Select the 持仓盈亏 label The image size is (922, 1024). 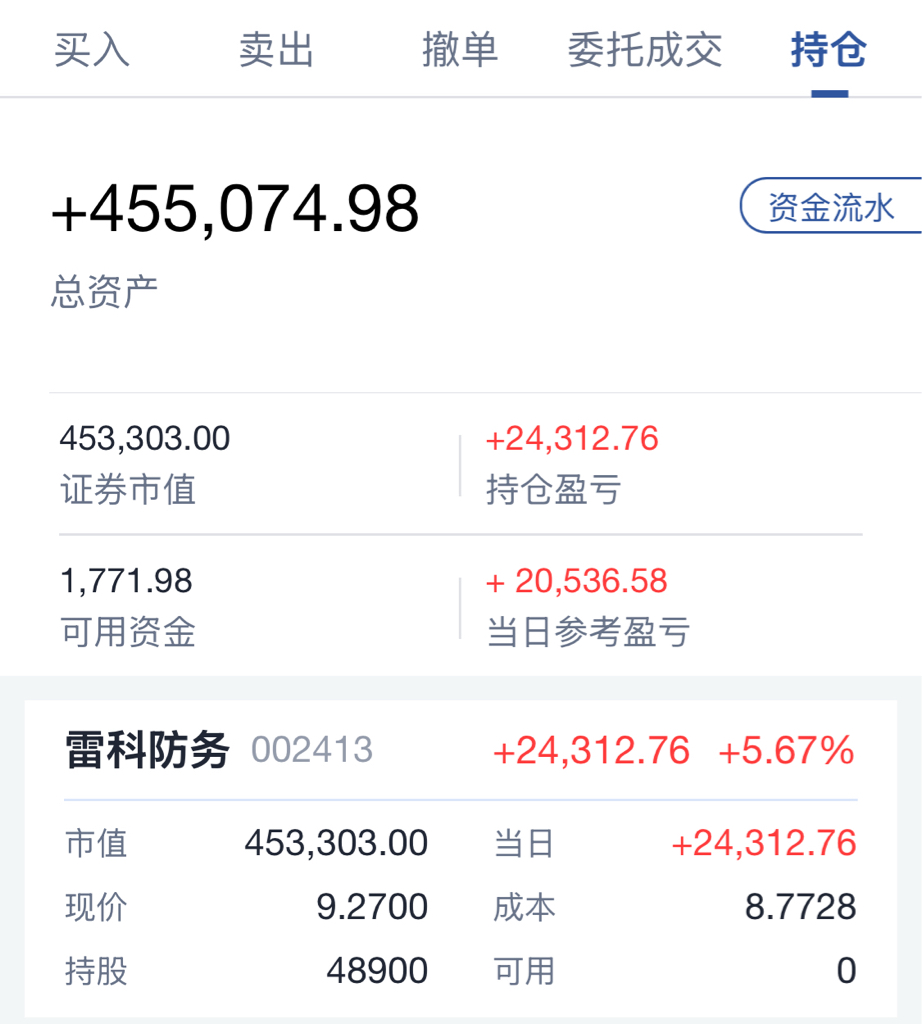tap(554, 489)
